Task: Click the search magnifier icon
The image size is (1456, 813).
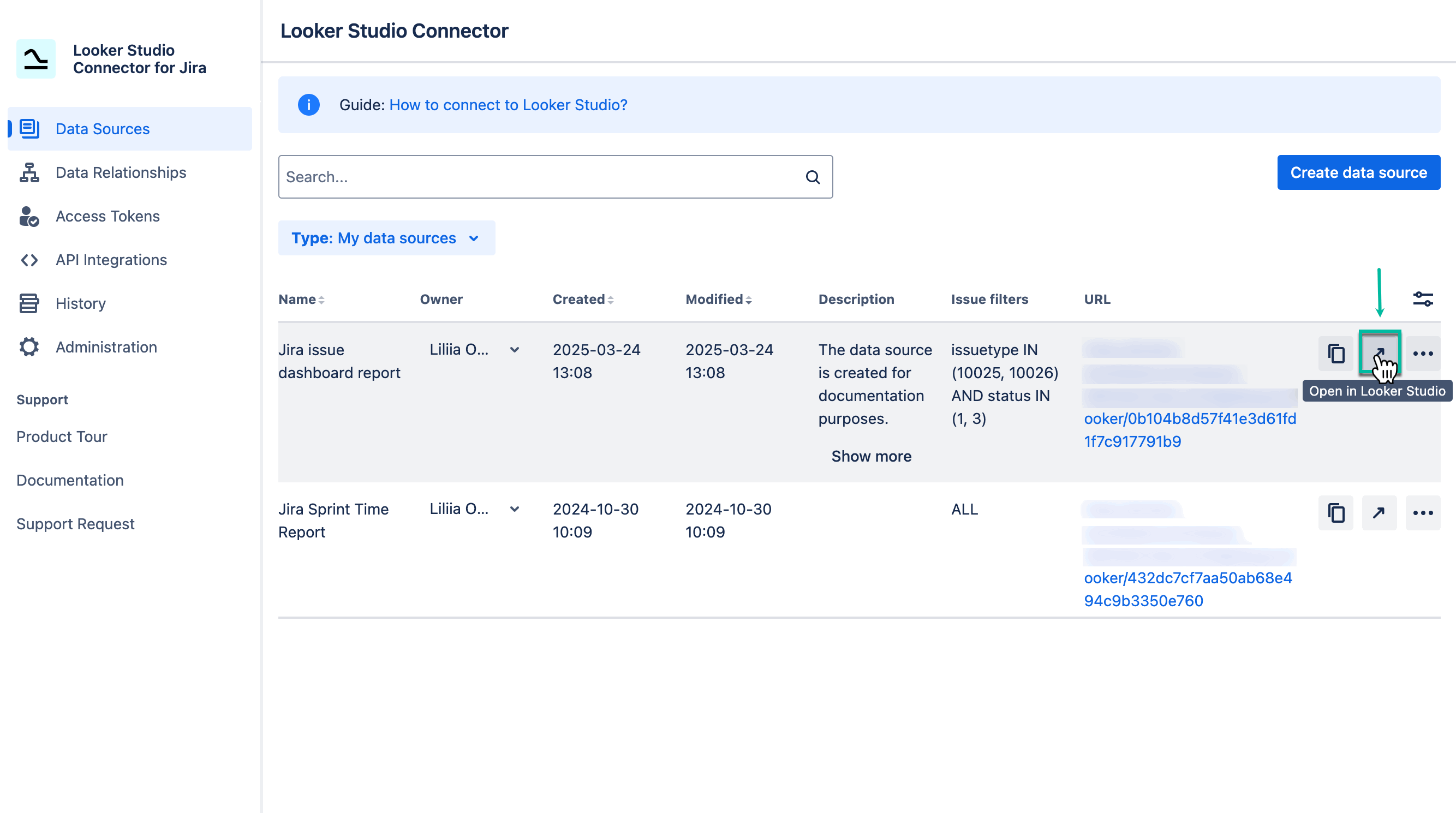Action: tap(813, 176)
